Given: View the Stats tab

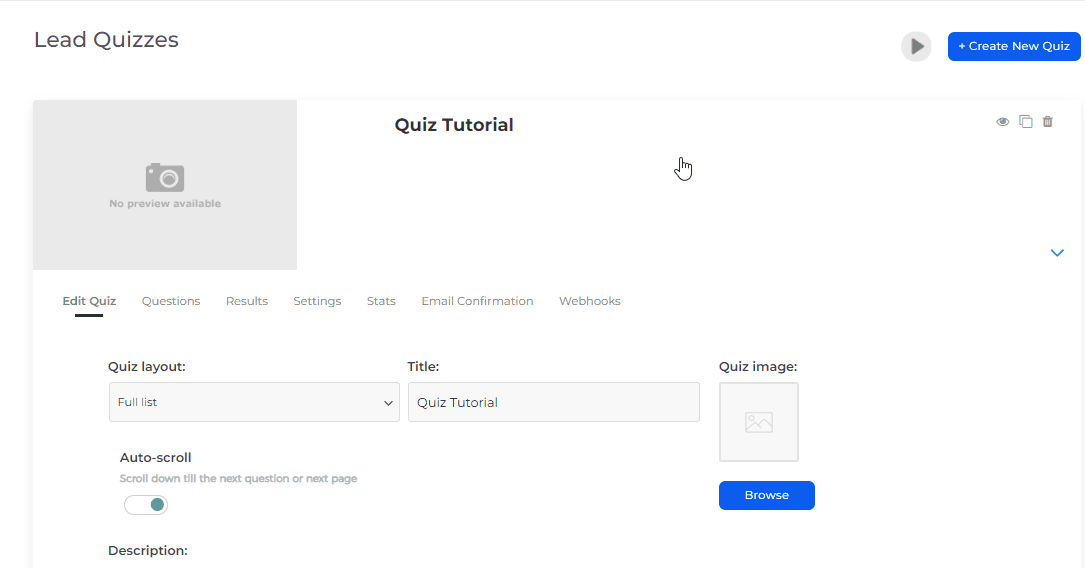Looking at the screenshot, I should [x=381, y=301].
